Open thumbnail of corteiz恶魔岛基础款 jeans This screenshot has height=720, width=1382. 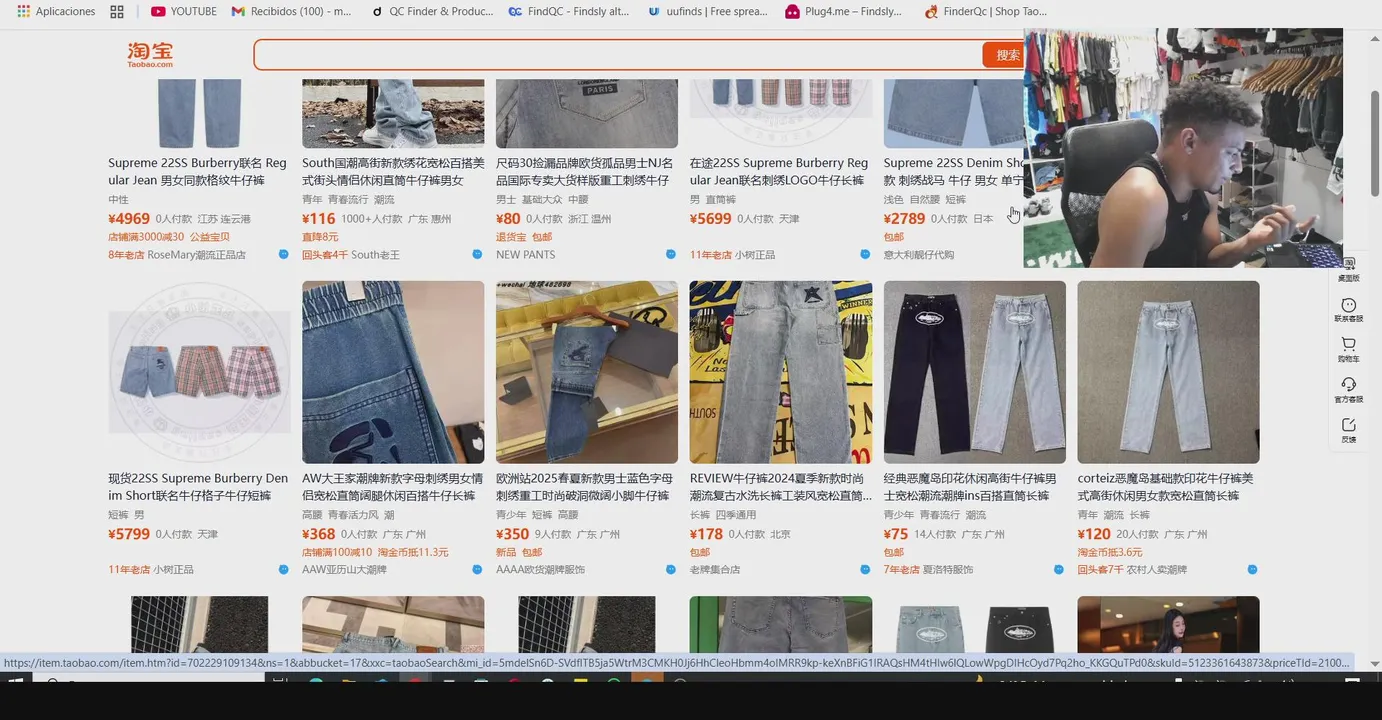pos(1169,372)
